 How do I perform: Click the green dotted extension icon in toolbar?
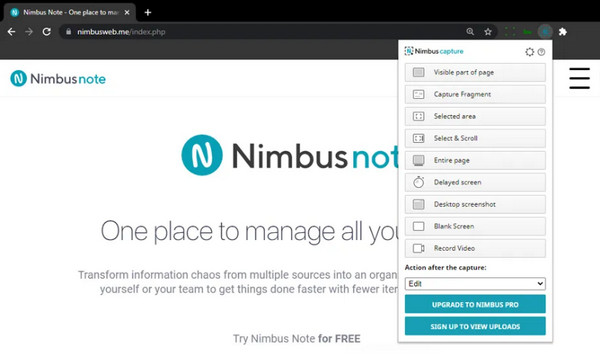point(510,32)
